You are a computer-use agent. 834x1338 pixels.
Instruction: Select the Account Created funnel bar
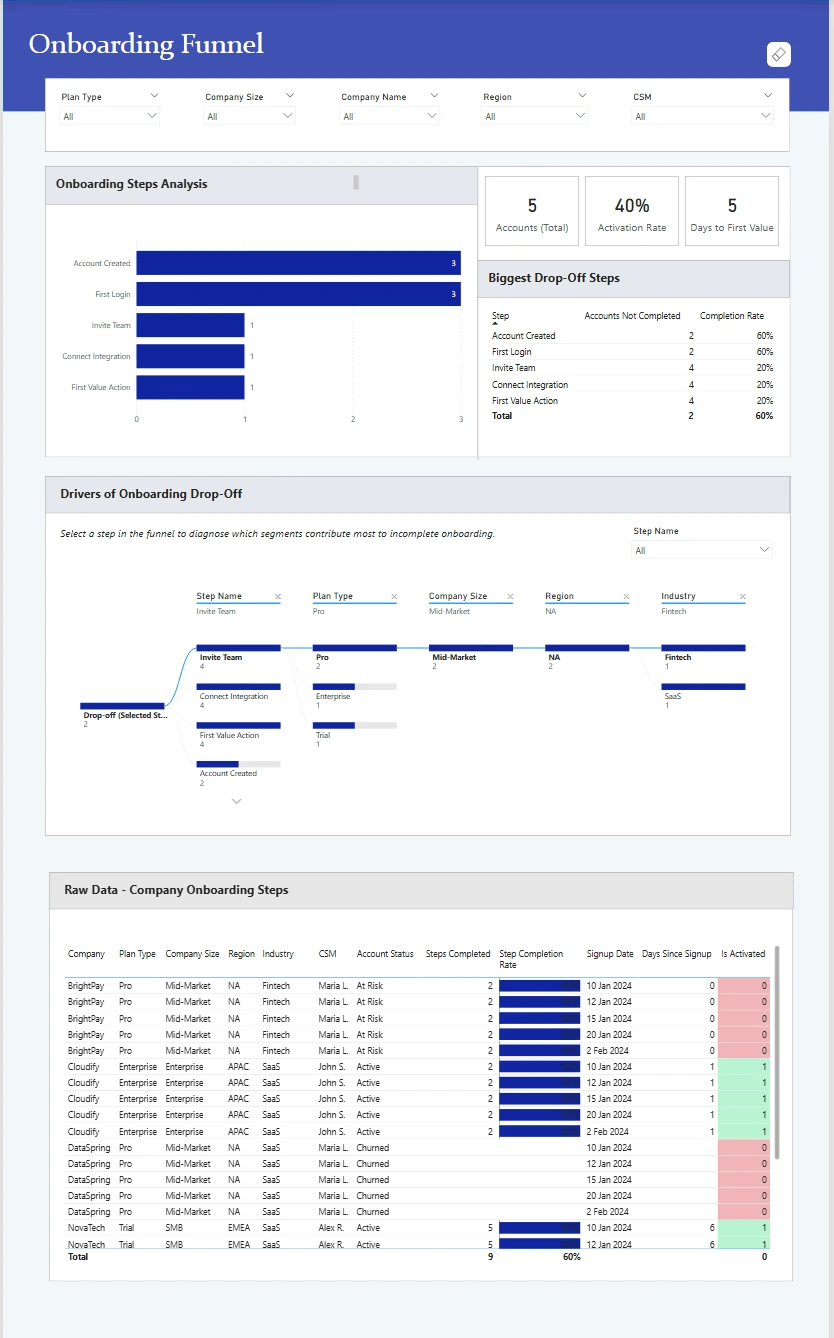click(298, 263)
